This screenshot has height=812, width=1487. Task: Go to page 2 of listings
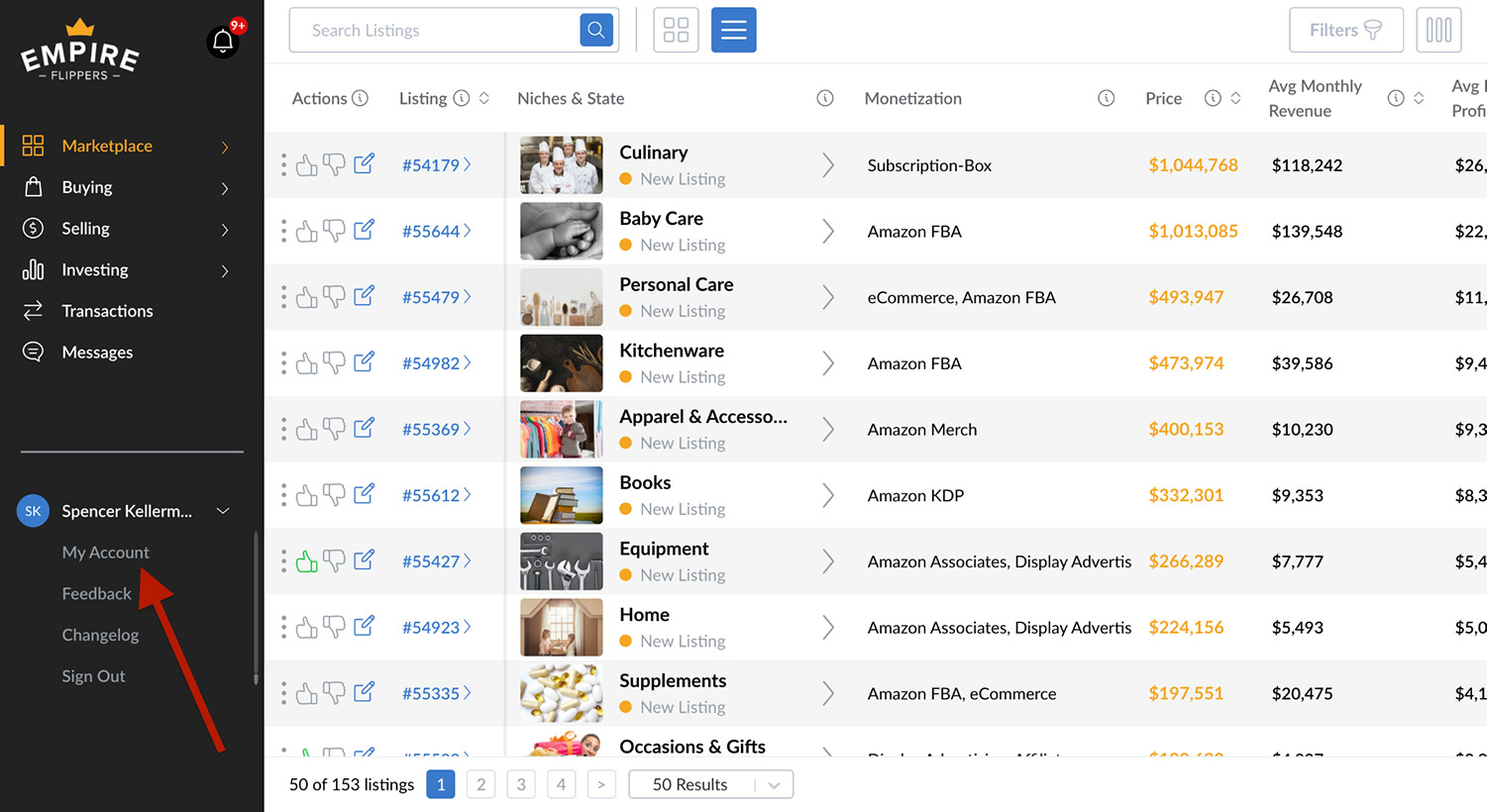pyautogui.click(x=480, y=784)
